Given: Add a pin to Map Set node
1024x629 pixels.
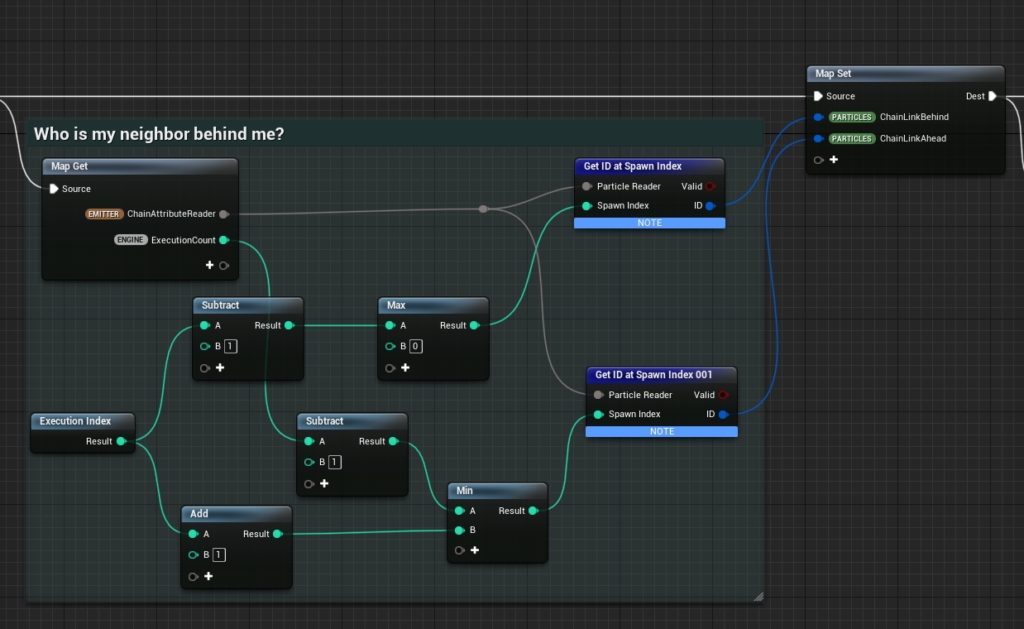Looking at the screenshot, I should pos(834,159).
